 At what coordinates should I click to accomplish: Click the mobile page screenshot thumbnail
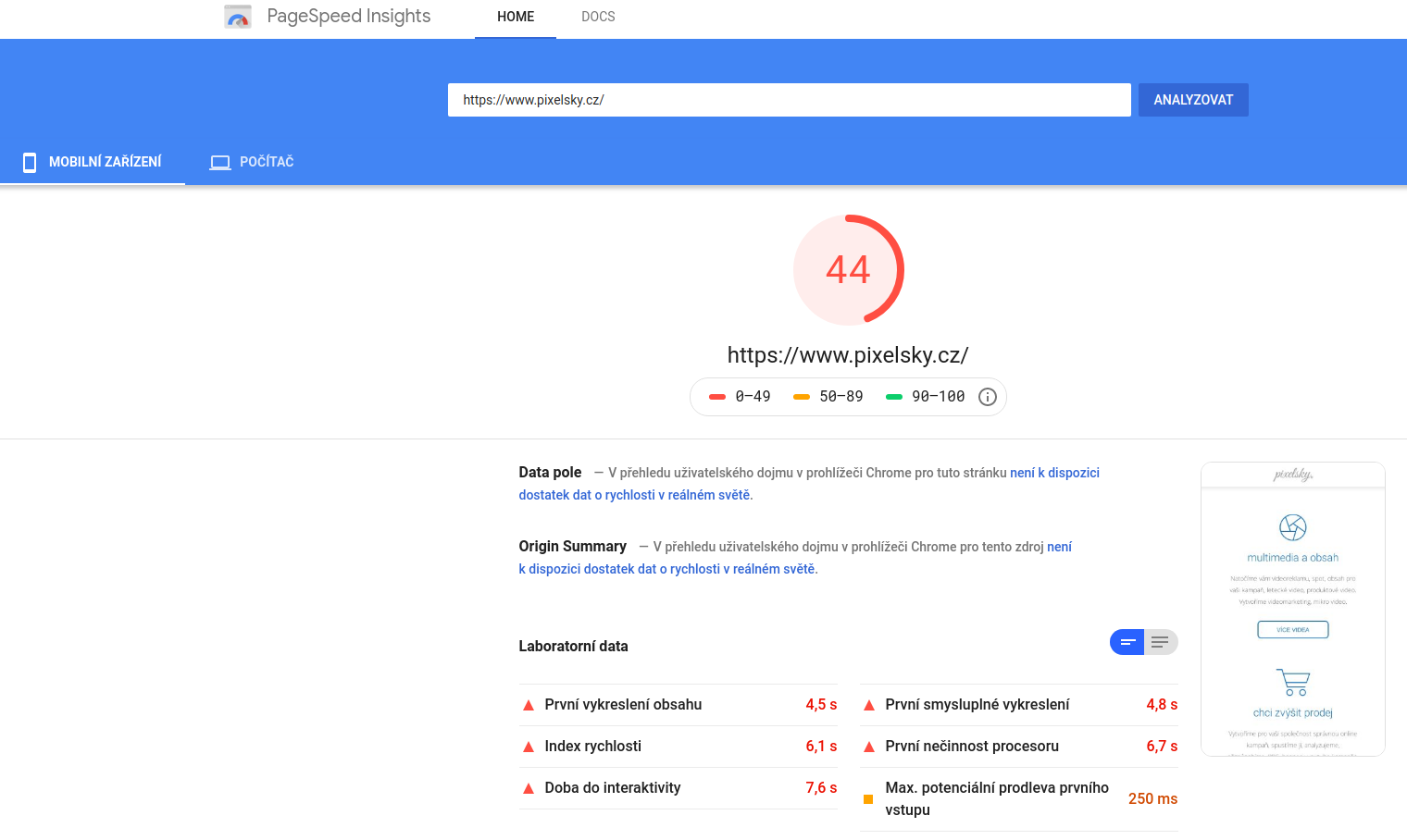click(1293, 609)
